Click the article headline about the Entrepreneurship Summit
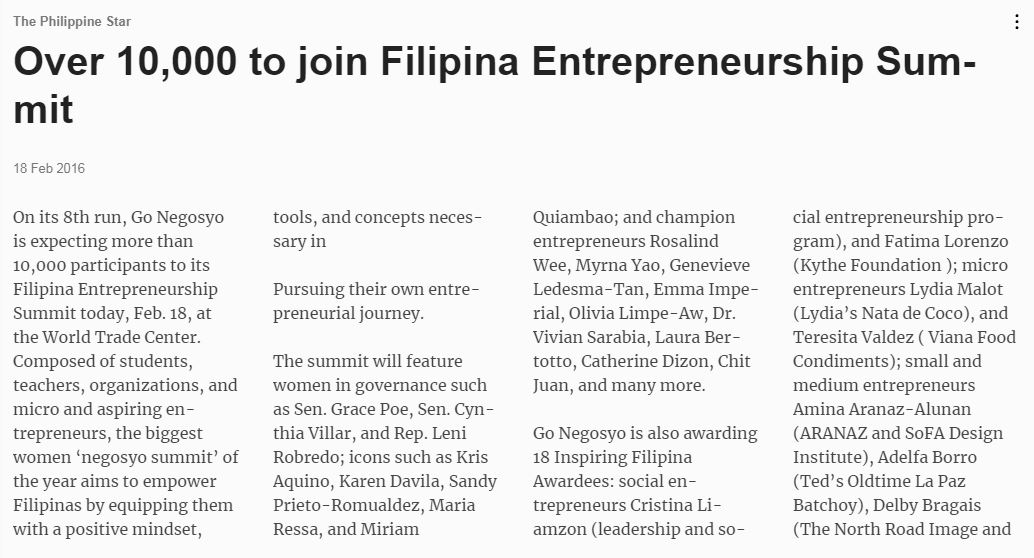The height and width of the screenshot is (558, 1034). click(495, 85)
